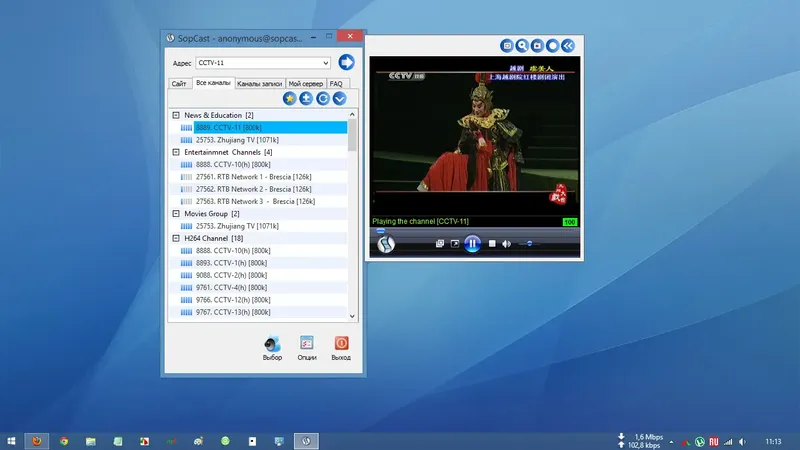Screen dimensions: 800x450
Task: Collapse the Movies Group
Action: 176,214
